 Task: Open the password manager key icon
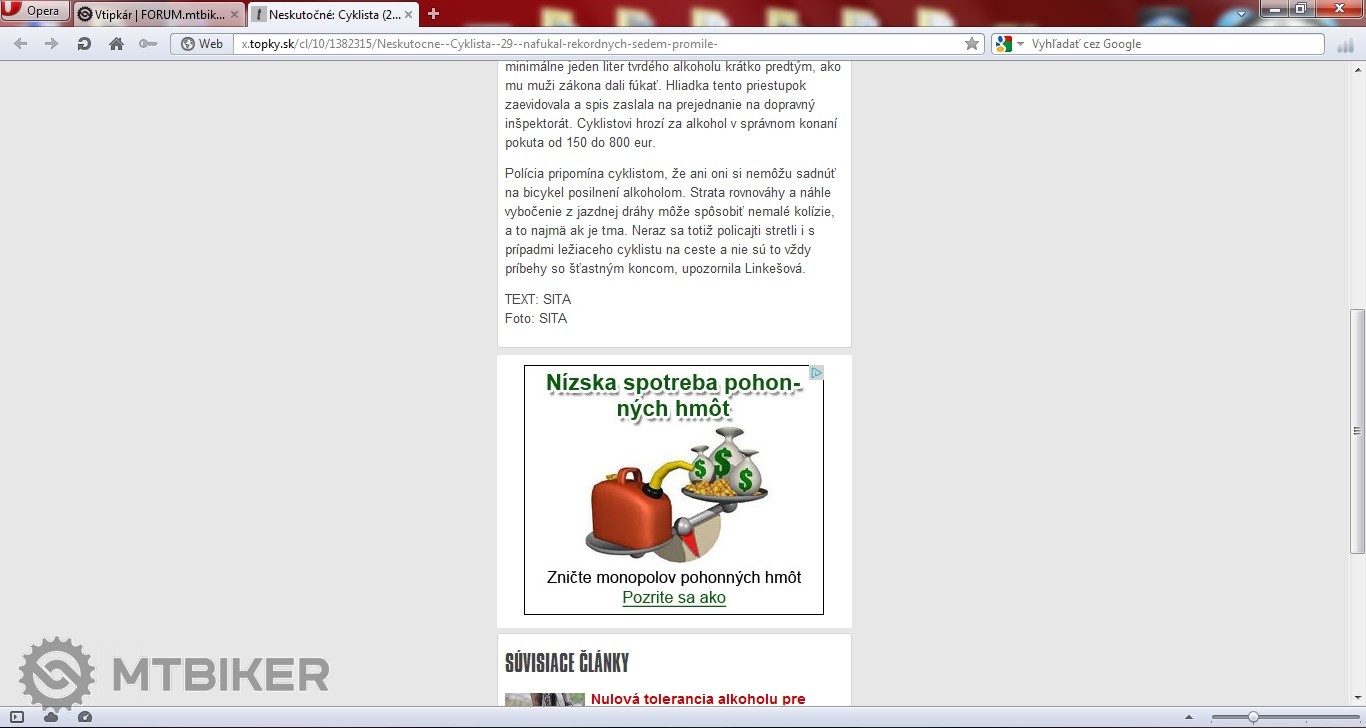148,44
